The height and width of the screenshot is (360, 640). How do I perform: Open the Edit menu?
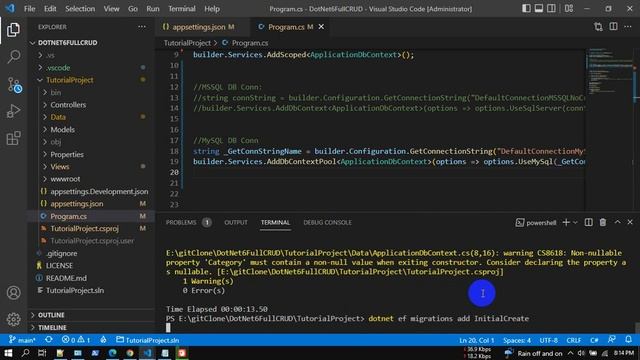[x=50, y=9]
